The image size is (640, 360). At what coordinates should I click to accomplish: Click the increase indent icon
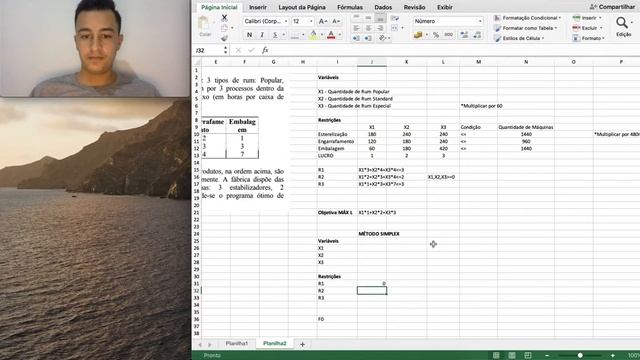[x=368, y=38]
